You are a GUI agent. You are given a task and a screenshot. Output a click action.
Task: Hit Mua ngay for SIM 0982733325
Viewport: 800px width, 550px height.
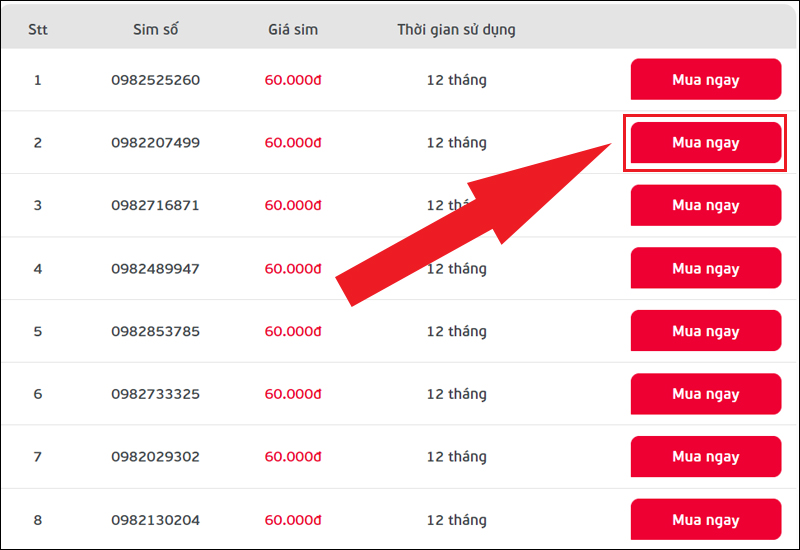705,394
